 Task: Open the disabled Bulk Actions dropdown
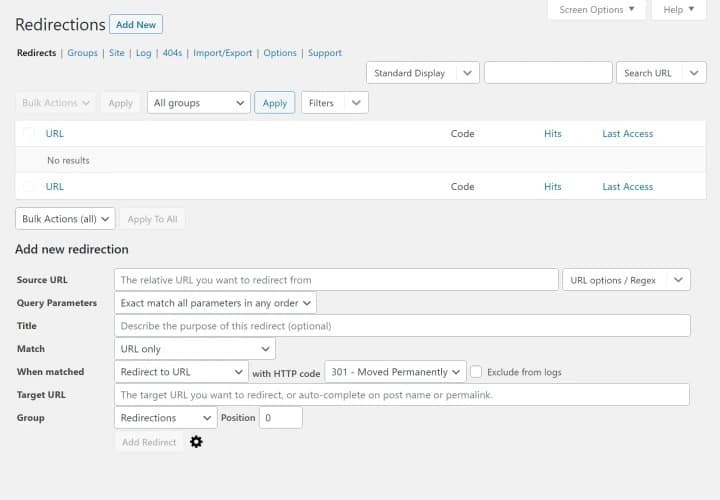pos(56,103)
